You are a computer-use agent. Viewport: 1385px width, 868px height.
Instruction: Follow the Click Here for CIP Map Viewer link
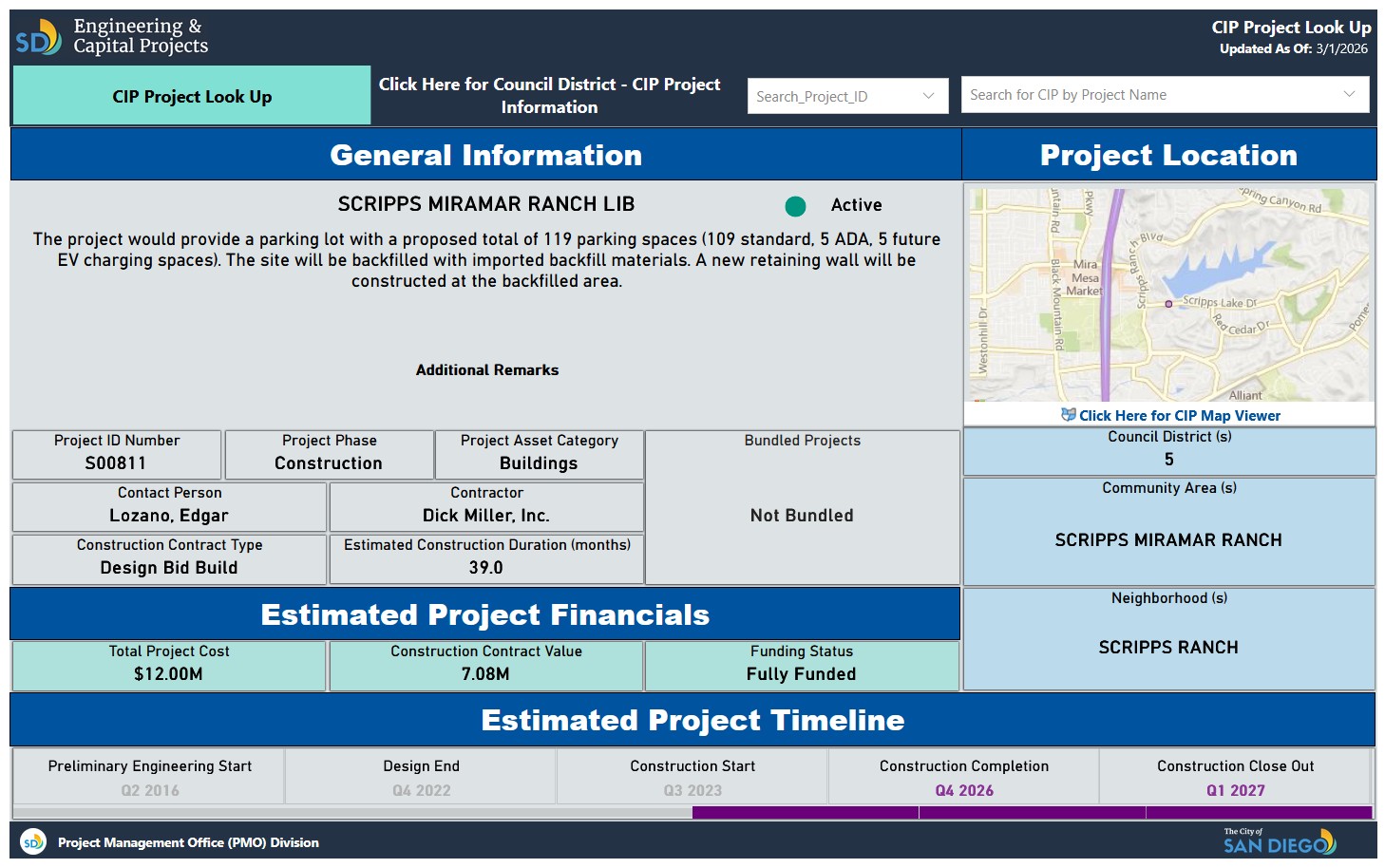[x=1179, y=416]
